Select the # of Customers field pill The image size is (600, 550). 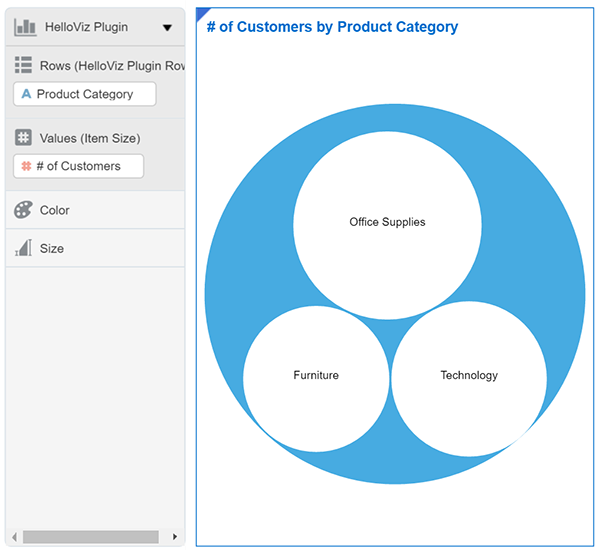pos(79,166)
